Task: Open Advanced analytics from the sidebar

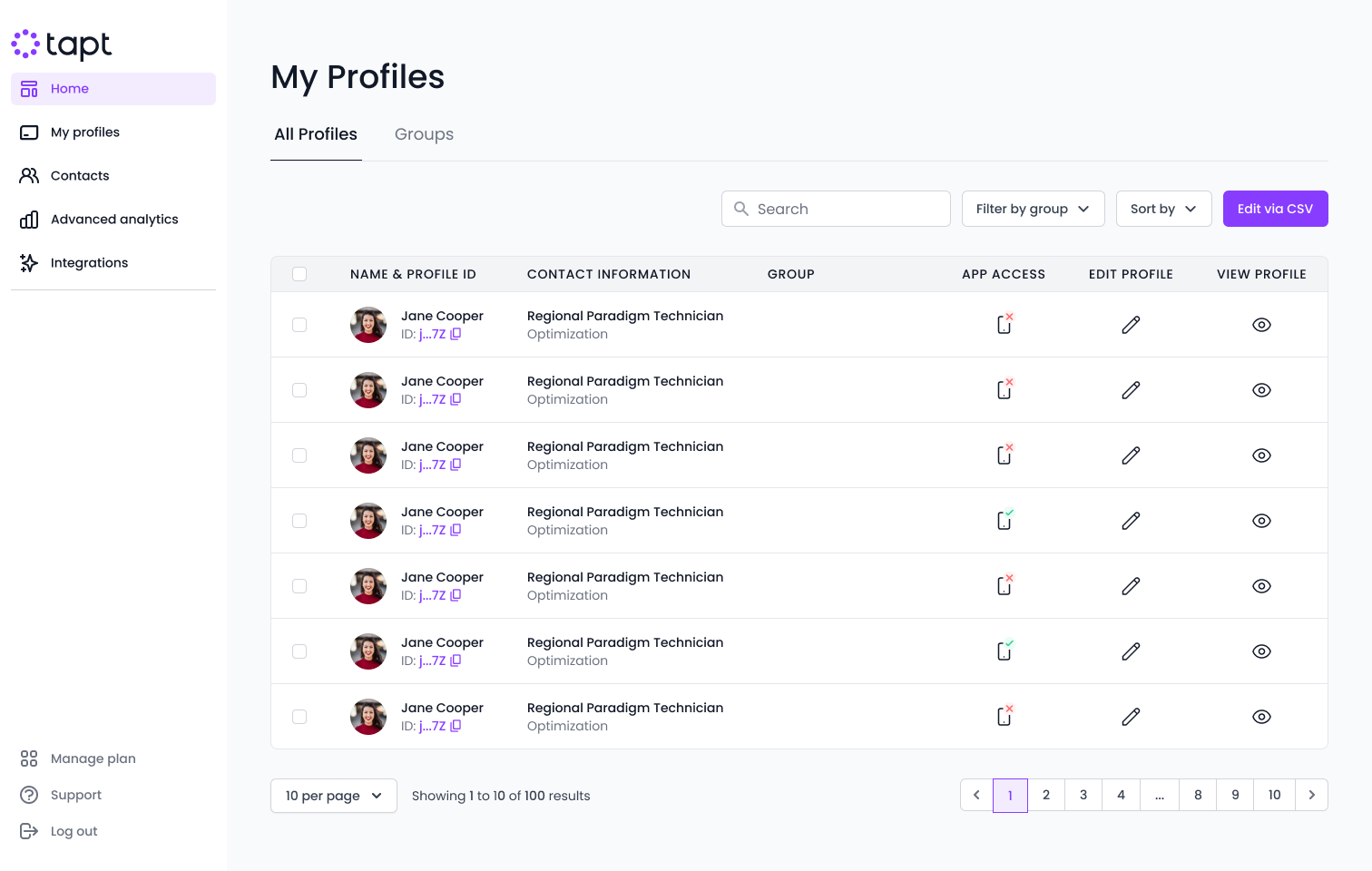Action: pos(113,220)
